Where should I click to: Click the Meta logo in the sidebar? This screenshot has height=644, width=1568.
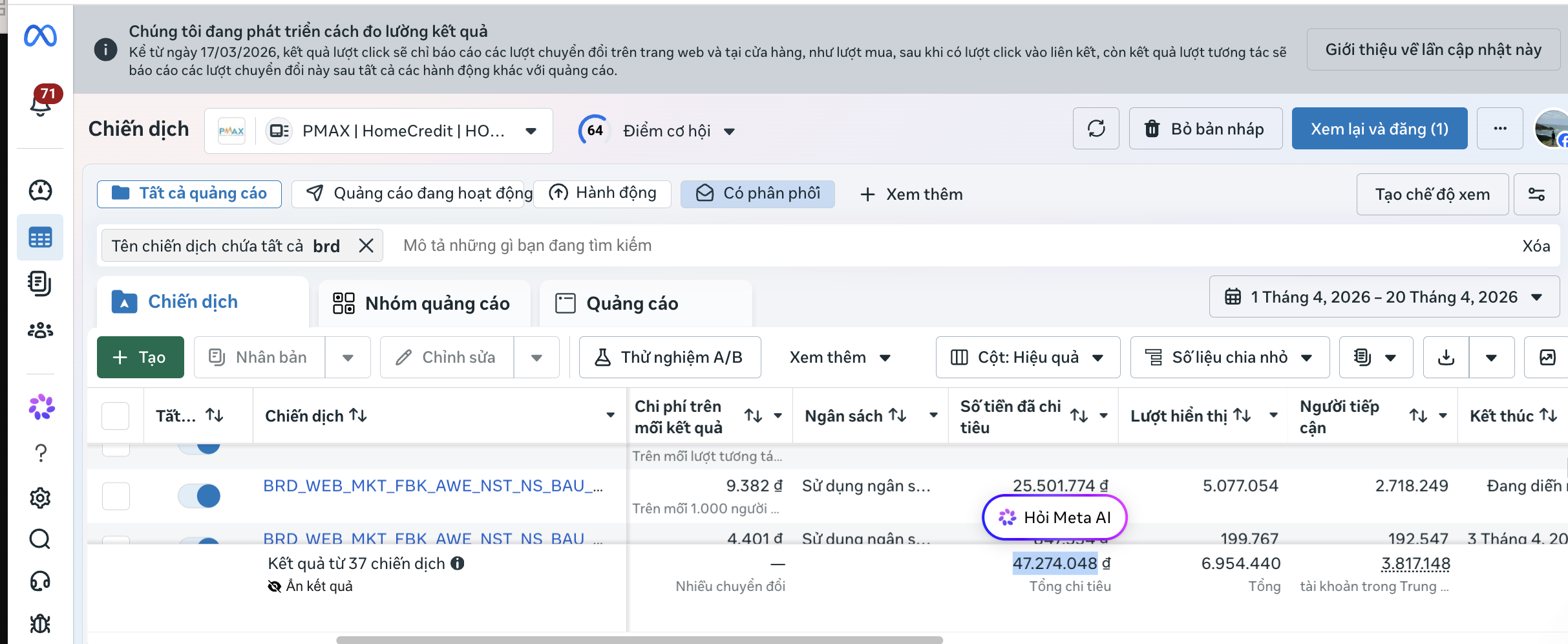(40, 36)
